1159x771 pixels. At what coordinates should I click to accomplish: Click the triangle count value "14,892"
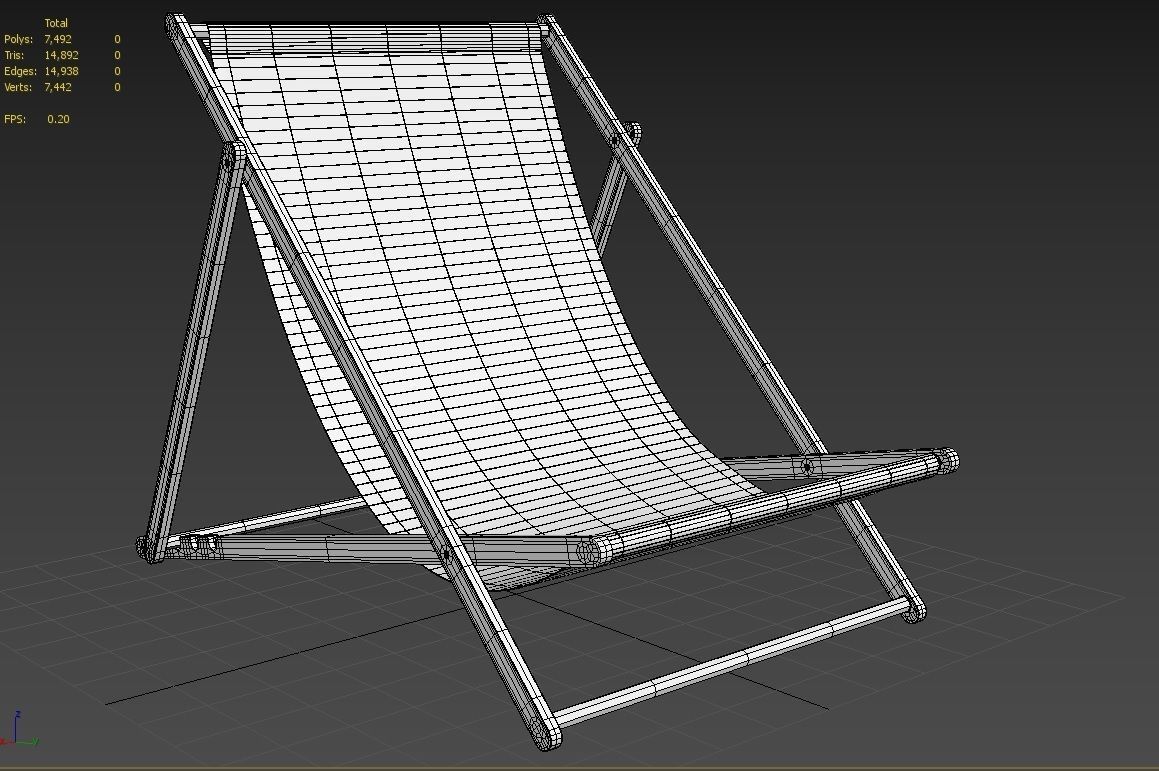point(61,55)
